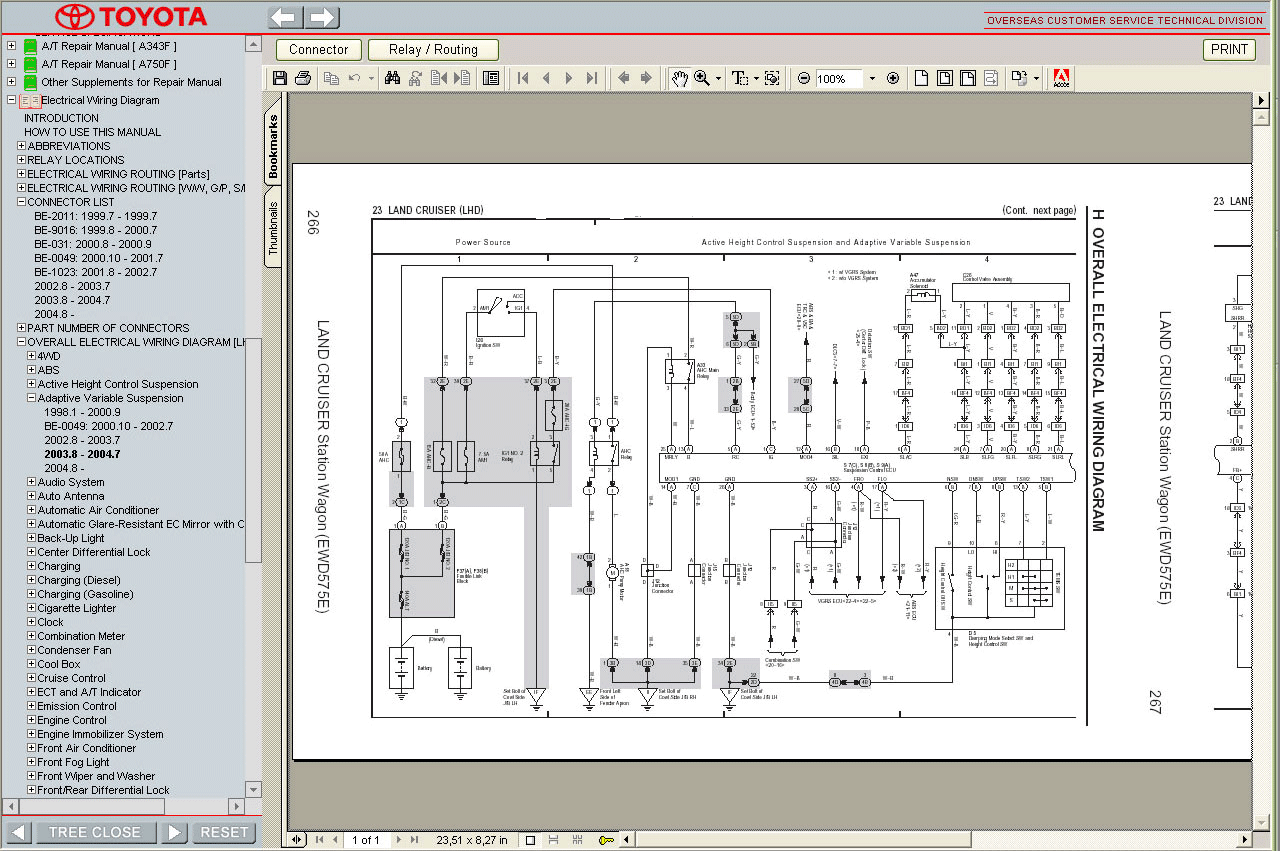Click the tree panel horizontal scrollbar
This screenshot has height=851, width=1280.
pyautogui.click(x=124, y=806)
